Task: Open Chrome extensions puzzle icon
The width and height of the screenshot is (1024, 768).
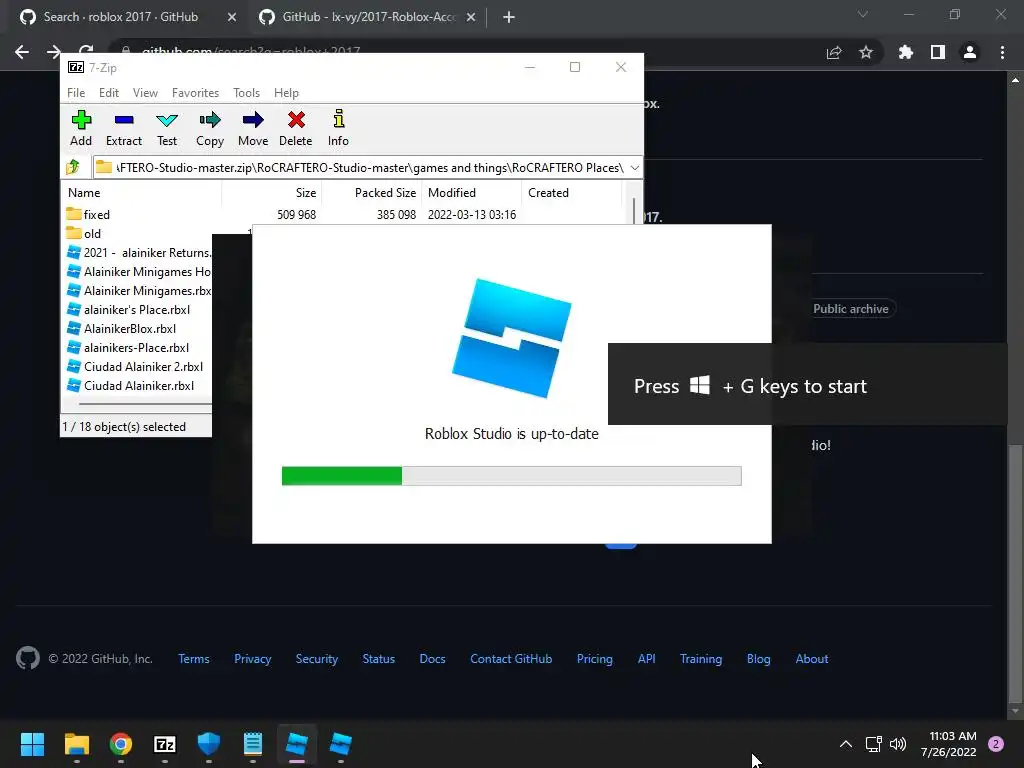Action: [x=905, y=52]
